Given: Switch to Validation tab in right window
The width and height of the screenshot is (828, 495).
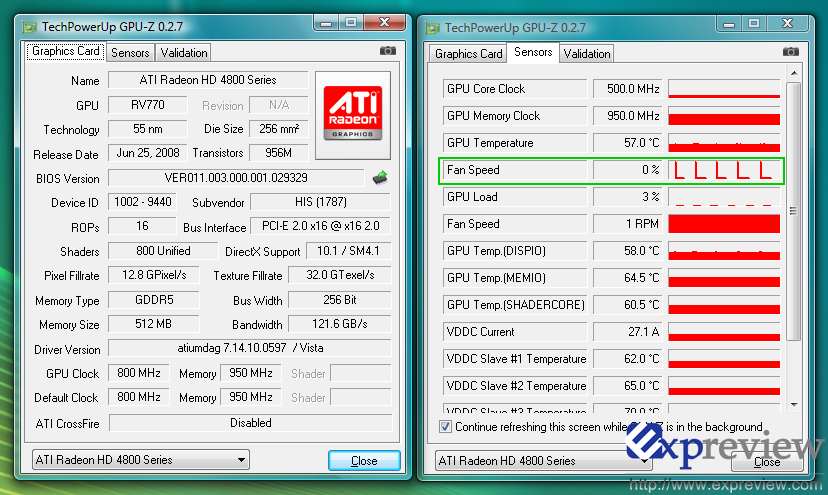Looking at the screenshot, I should [x=587, y=54].
